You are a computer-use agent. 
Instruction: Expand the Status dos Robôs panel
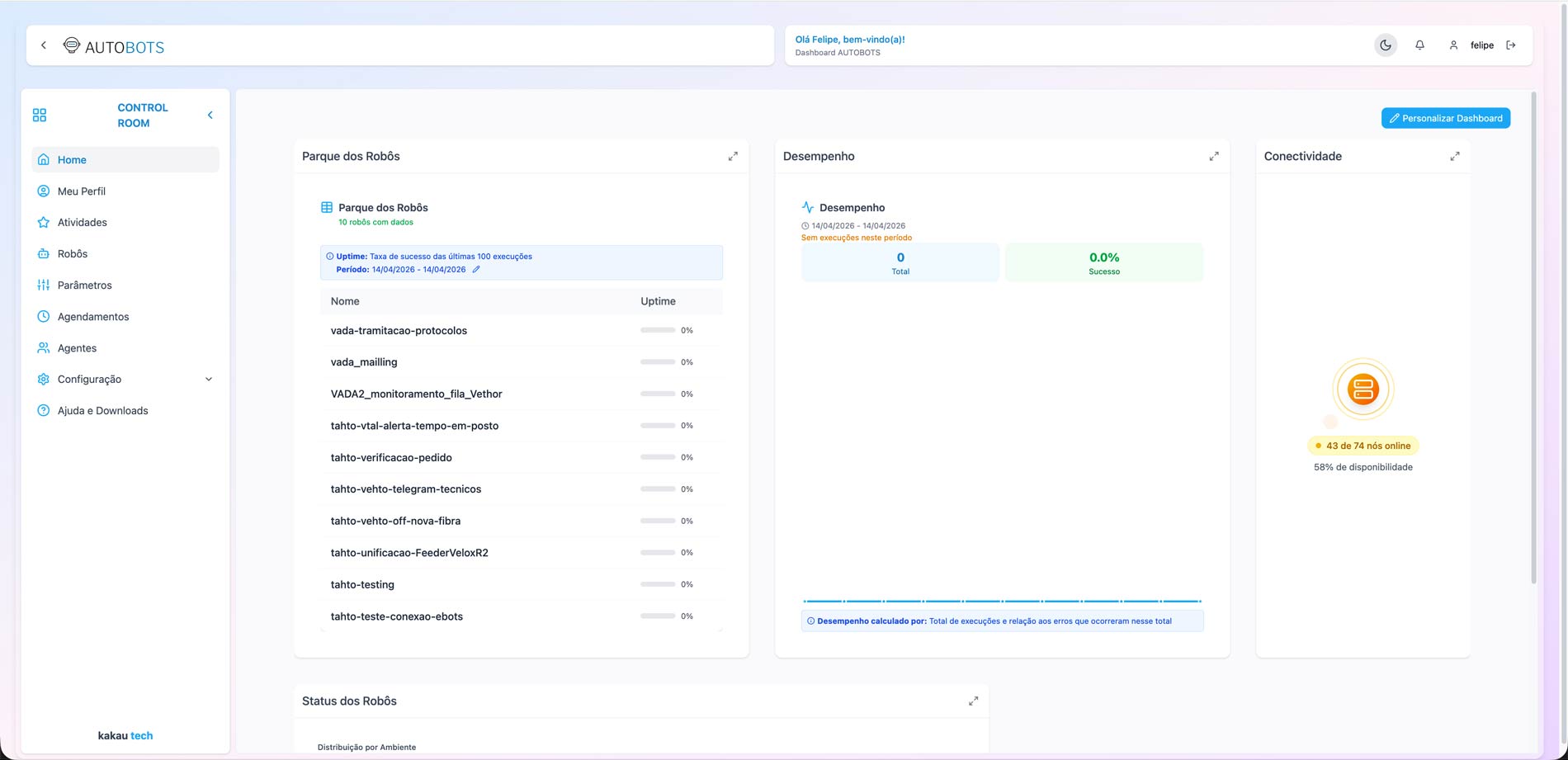pos(973,701)
